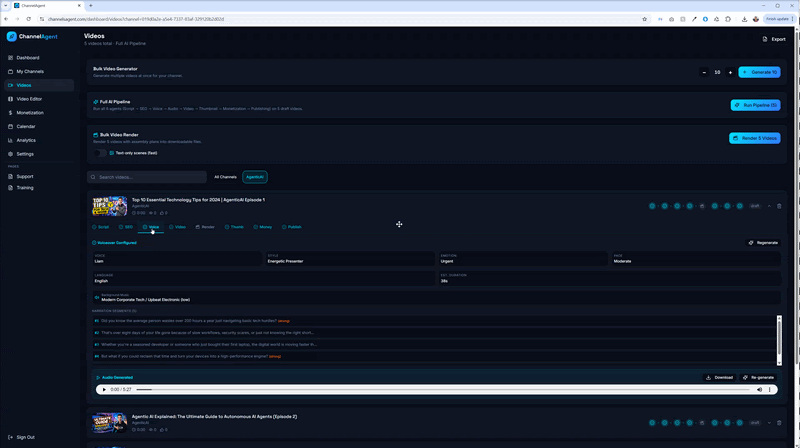Collapse the Top 10 Essential Technology Tips row
The width and height of the screenshot is (800, 448).
(768, 206)
